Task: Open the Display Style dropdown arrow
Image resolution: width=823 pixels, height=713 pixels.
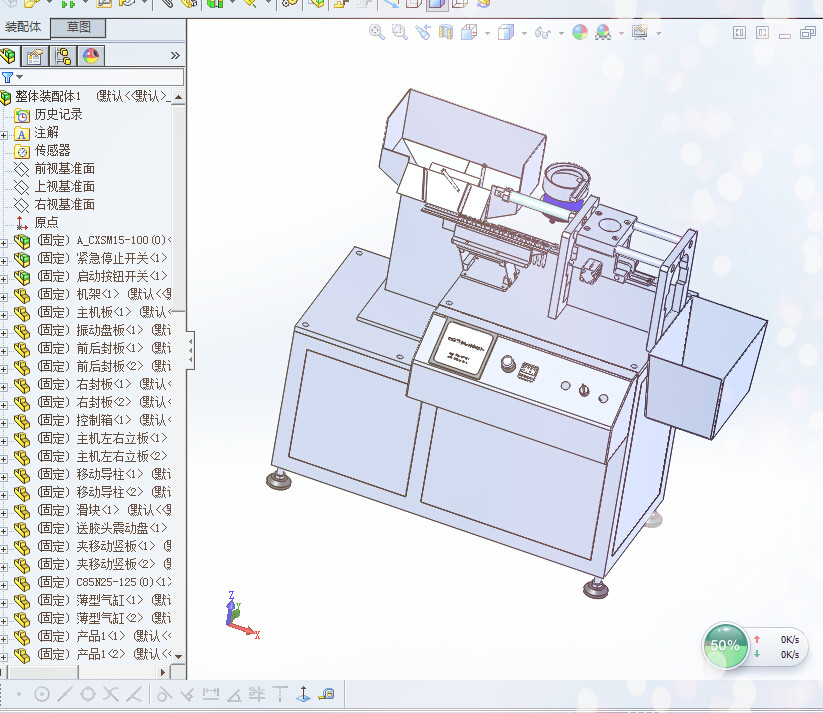Action: point(524,34)
